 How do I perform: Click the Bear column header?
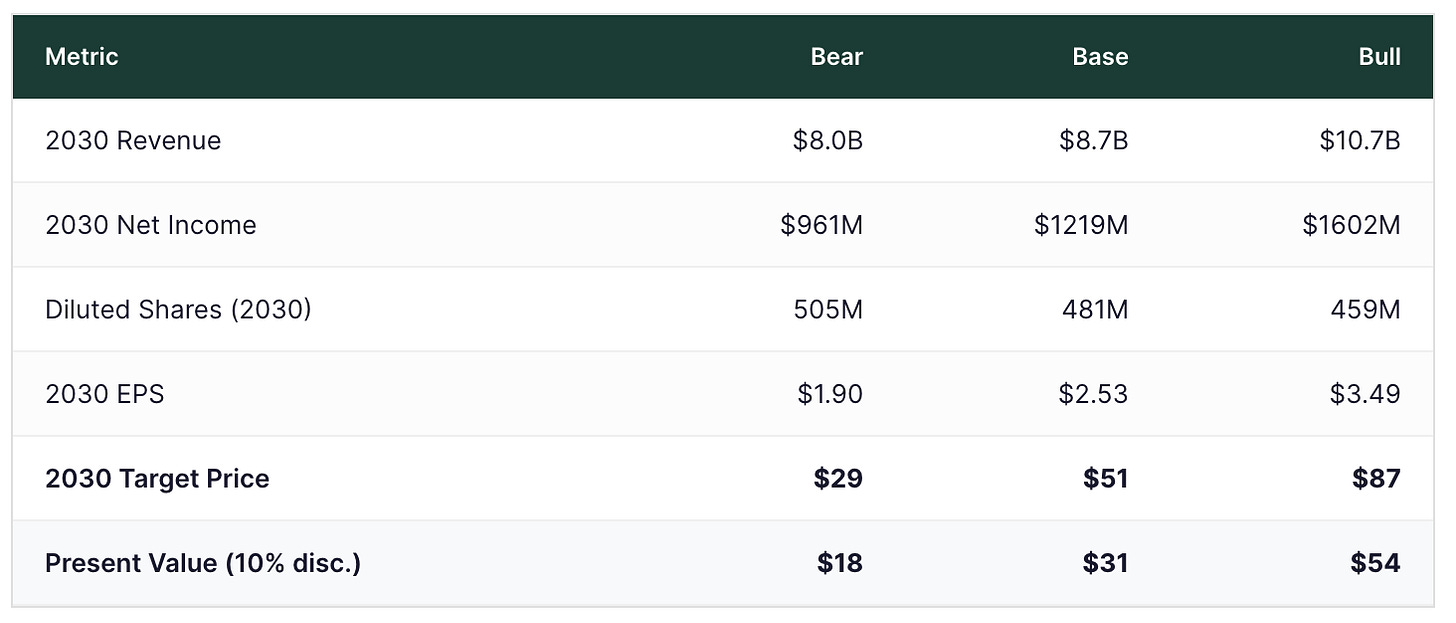click(x=836, y=57)
